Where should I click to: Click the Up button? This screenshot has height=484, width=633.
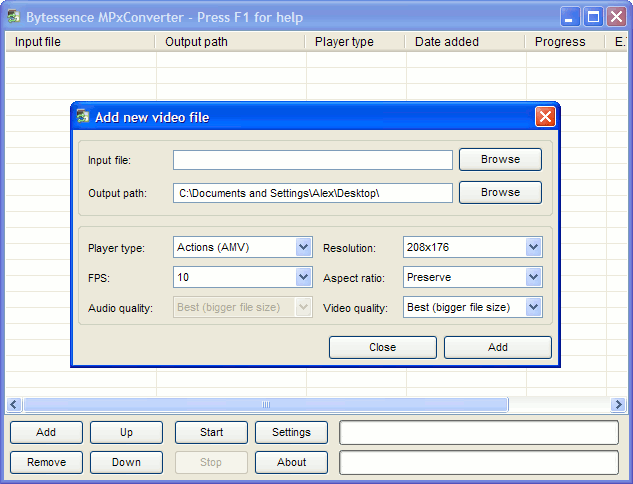(126, 432)
